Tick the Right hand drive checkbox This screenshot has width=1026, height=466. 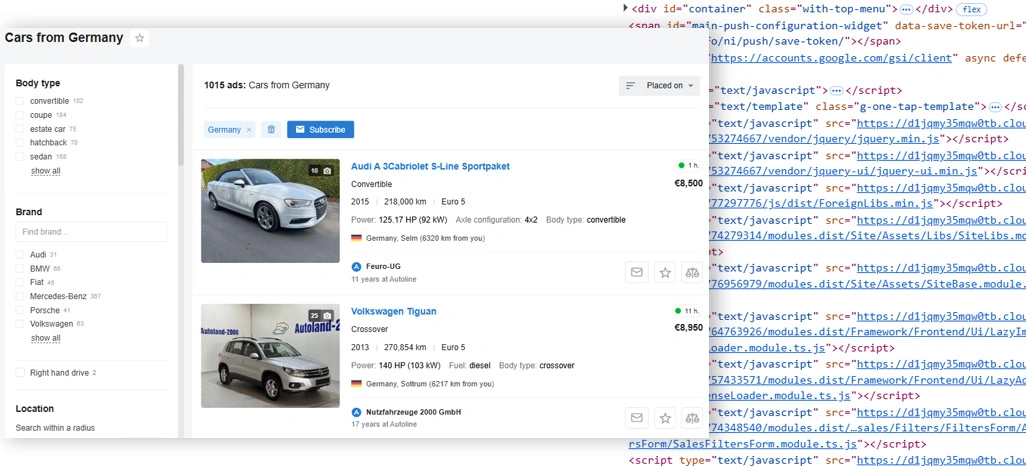click(20, 373)
